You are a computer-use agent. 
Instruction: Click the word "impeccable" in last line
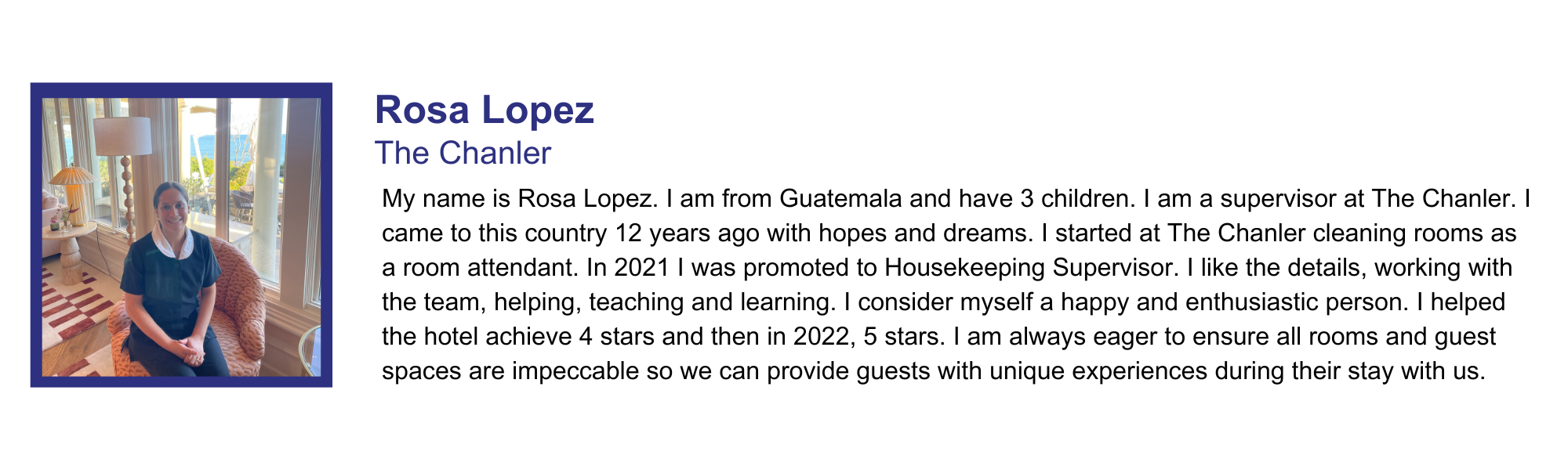point(575,371)
